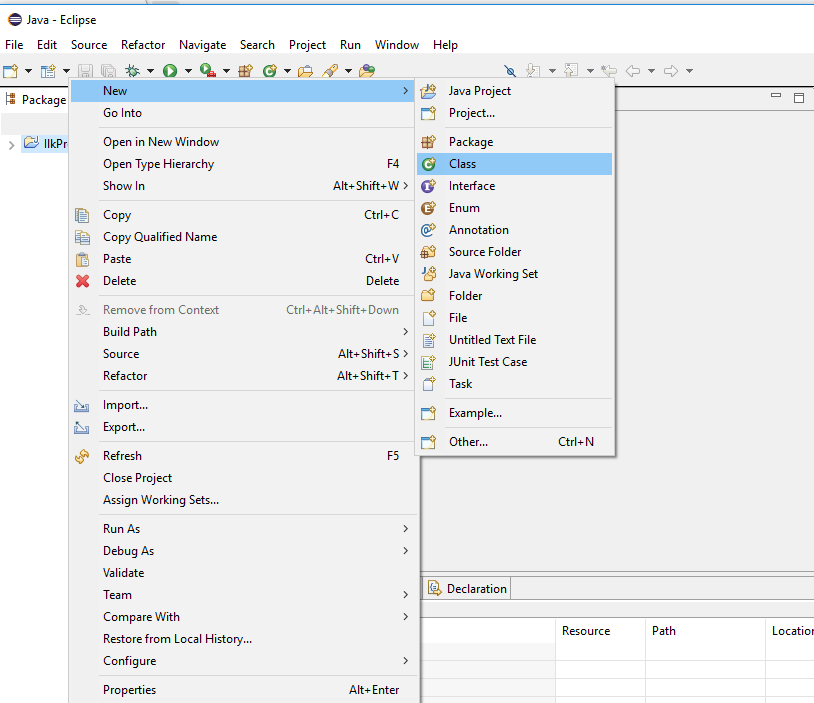814x703 pixels.
Task: Open the Source menu in the menu bar
Action: 89,45
